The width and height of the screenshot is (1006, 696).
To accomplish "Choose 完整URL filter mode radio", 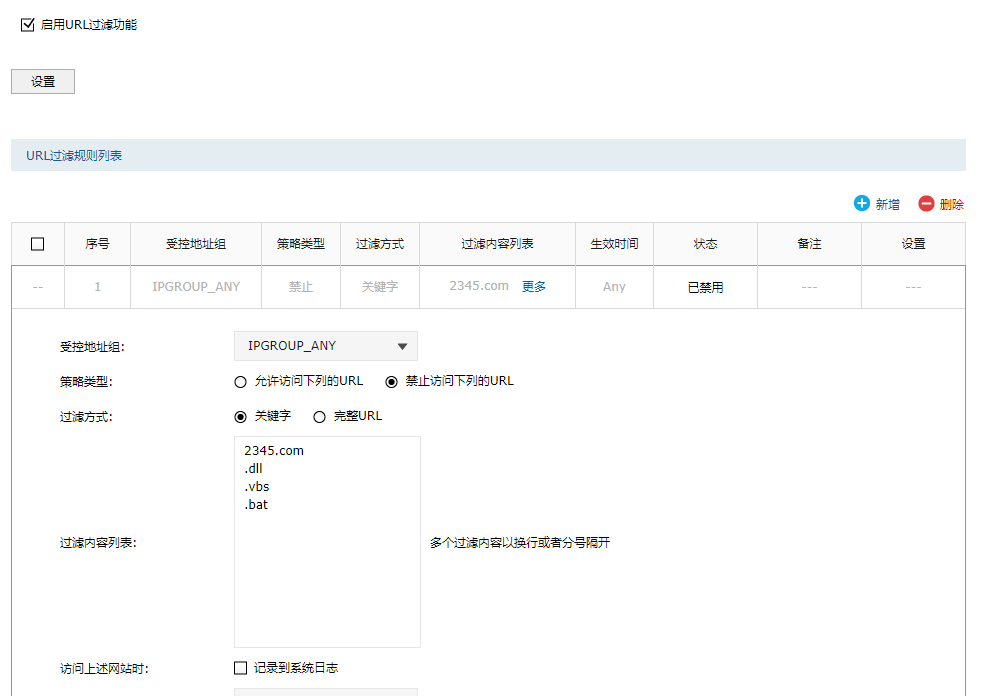I will click(x=320, y=417).
